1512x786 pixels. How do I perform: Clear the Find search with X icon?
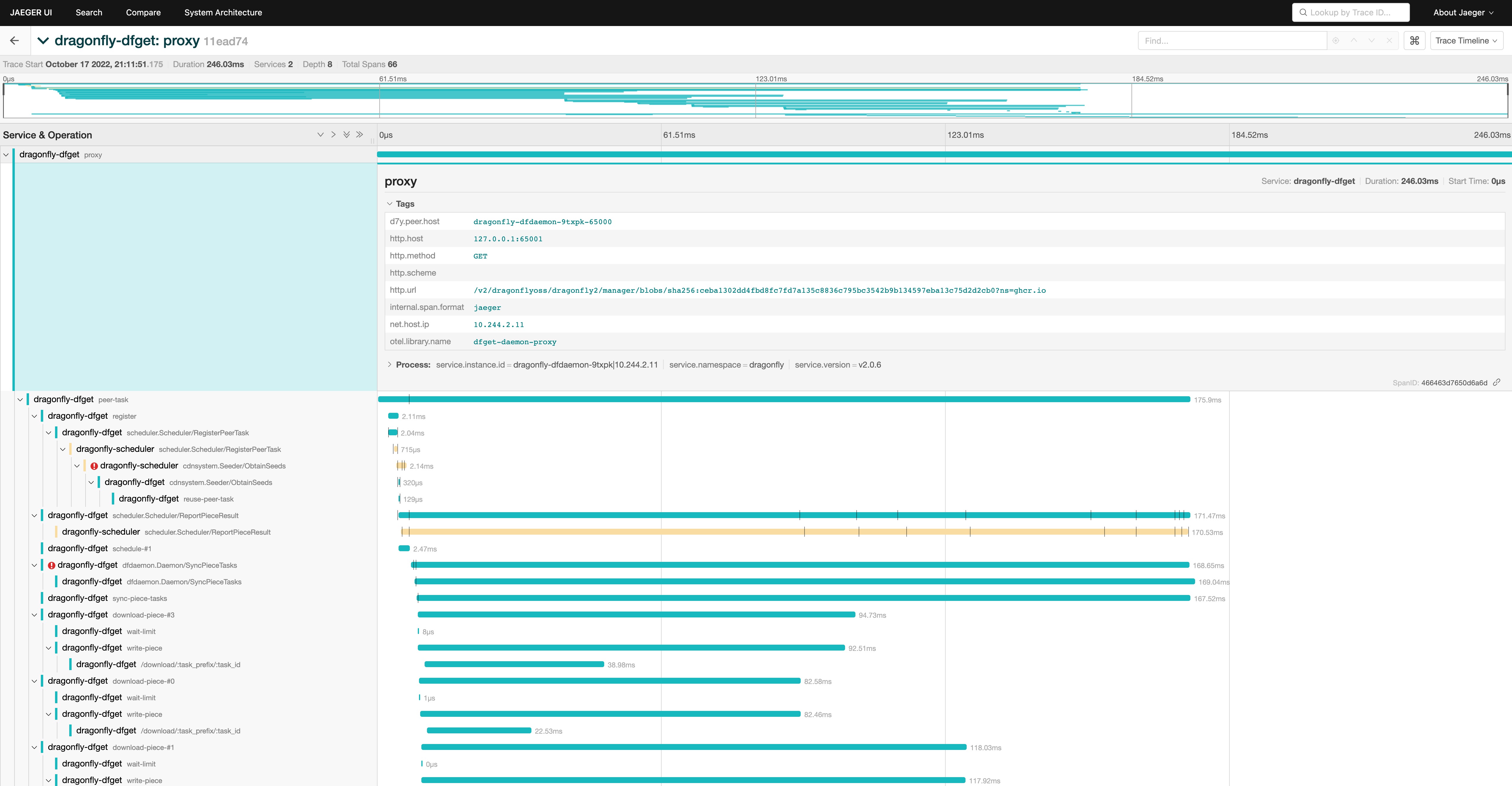coord(1389,41)
